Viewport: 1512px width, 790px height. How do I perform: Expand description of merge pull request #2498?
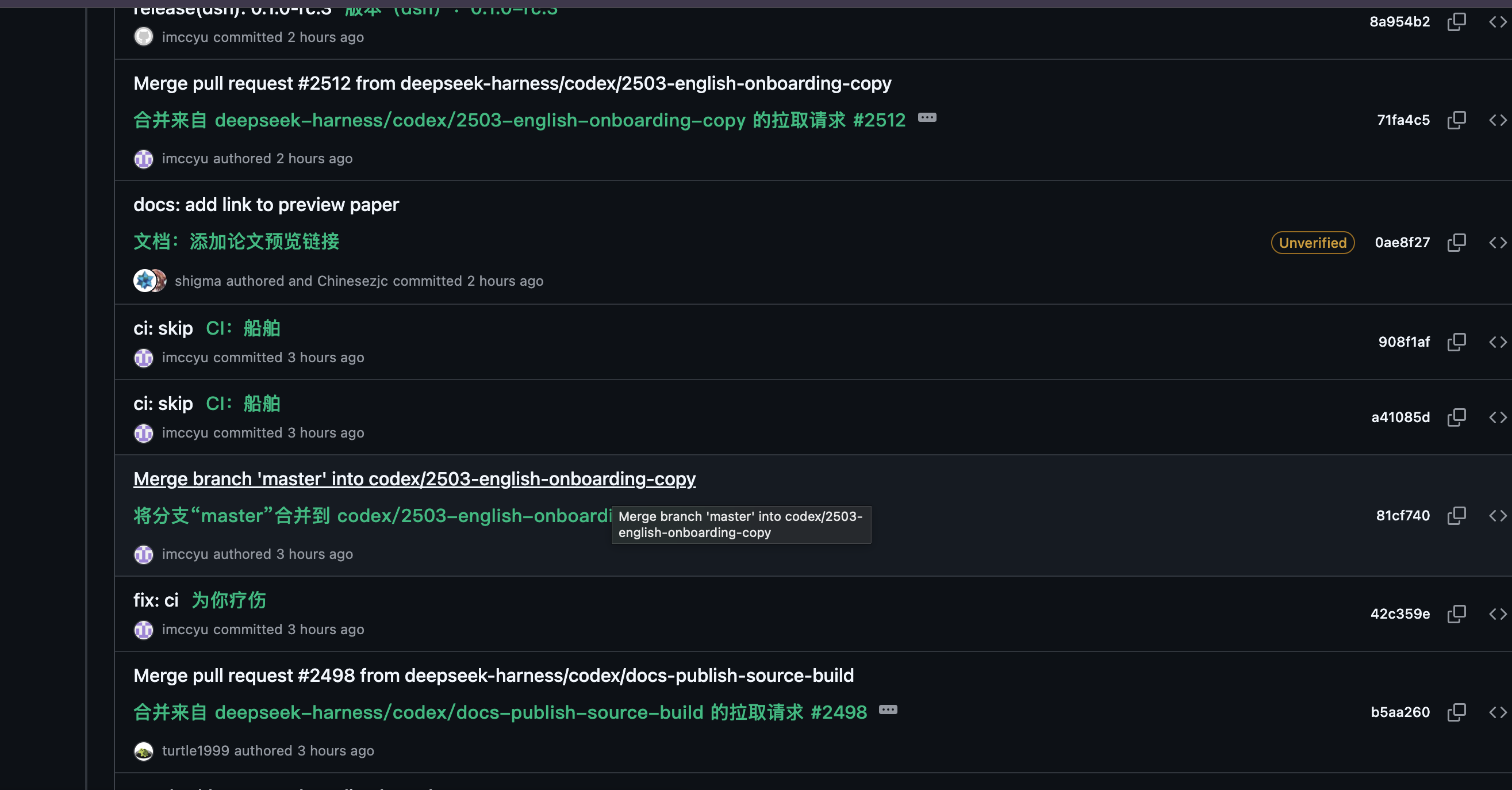(888, 710)
